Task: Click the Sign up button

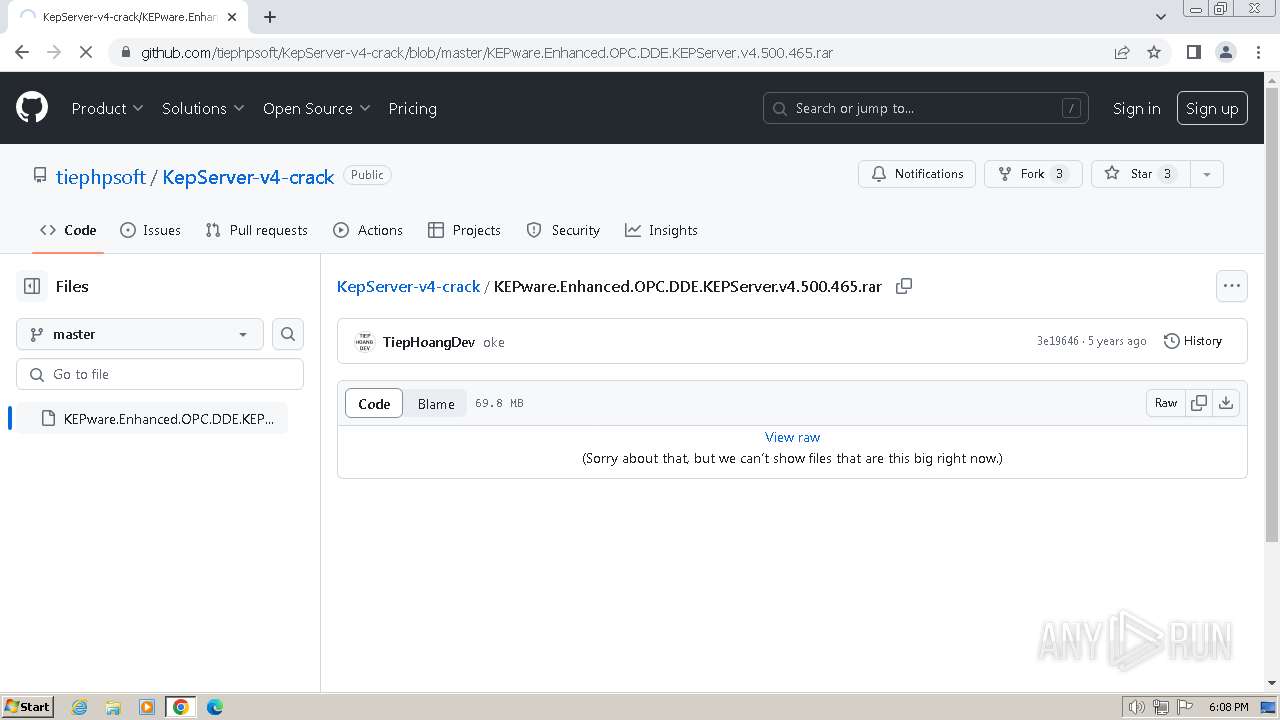Action: click(x=1212, y=108)
